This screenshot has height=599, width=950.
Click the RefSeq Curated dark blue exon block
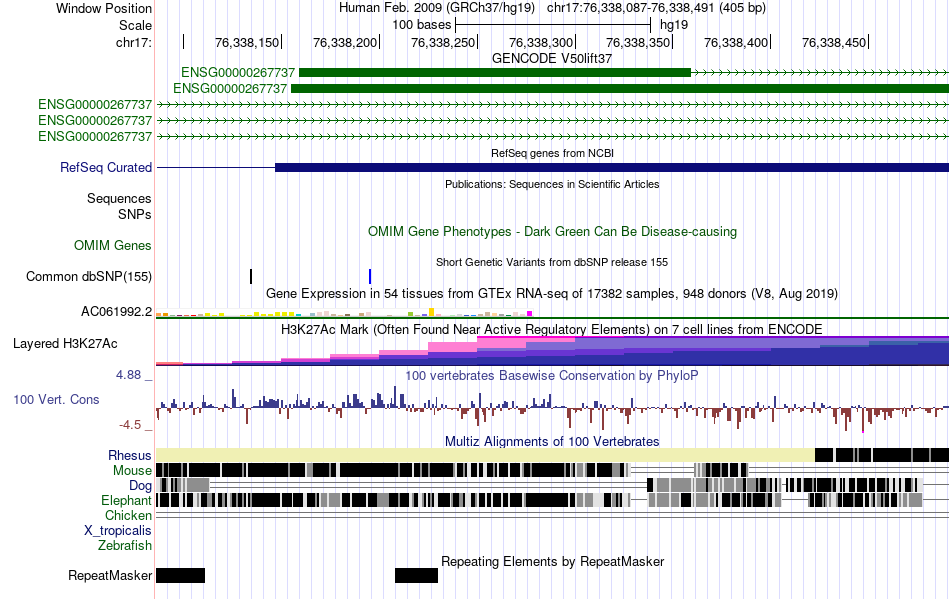(612, 167)
